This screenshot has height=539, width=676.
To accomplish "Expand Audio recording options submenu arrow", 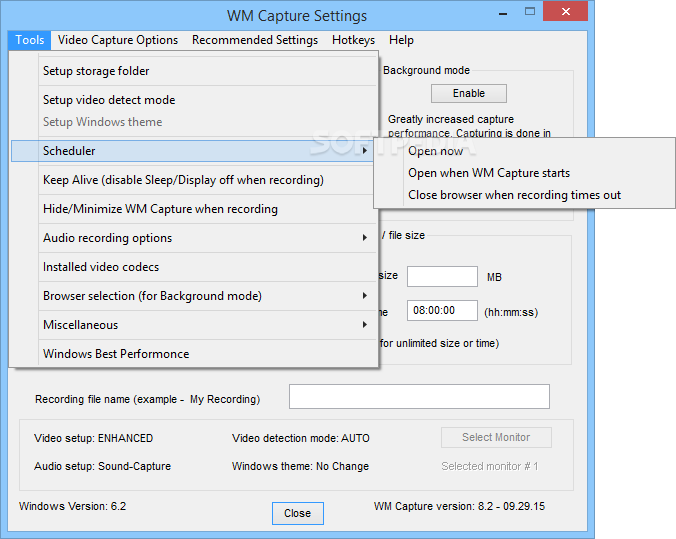I will pos(365,238).
